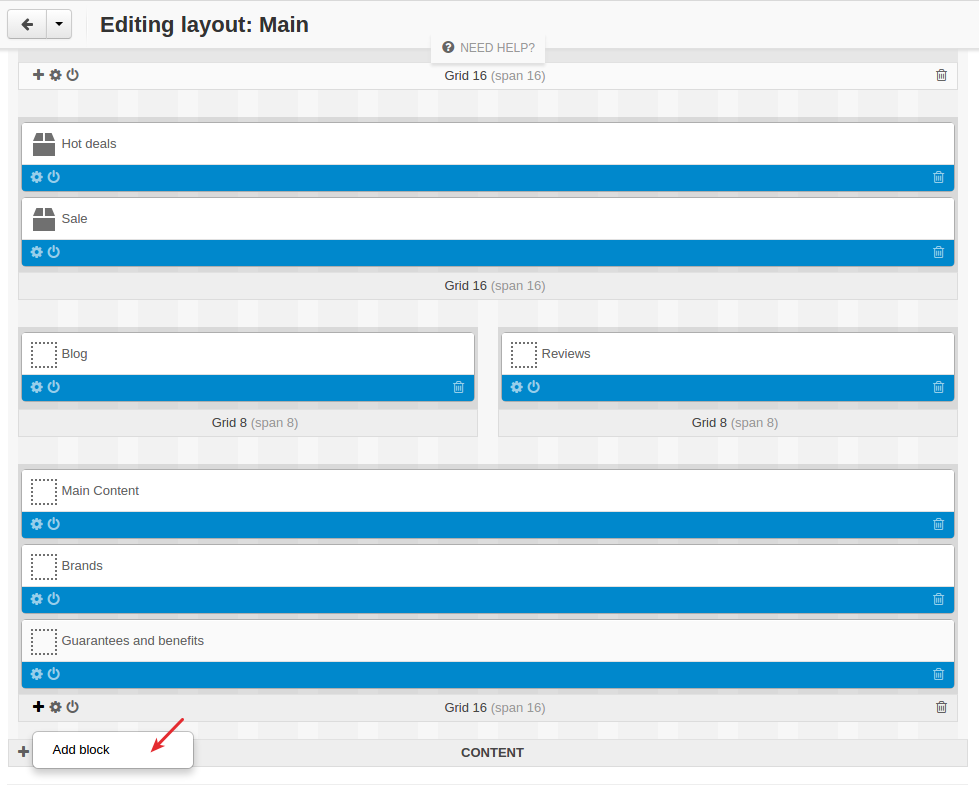Delete the Brands block

click(x=938, y=600)
